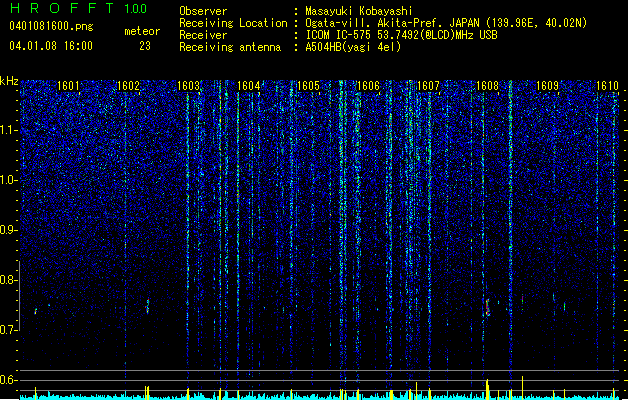
Task: Click the 1608 time marker
Action: pyautogui.click(x=487, y=86)
